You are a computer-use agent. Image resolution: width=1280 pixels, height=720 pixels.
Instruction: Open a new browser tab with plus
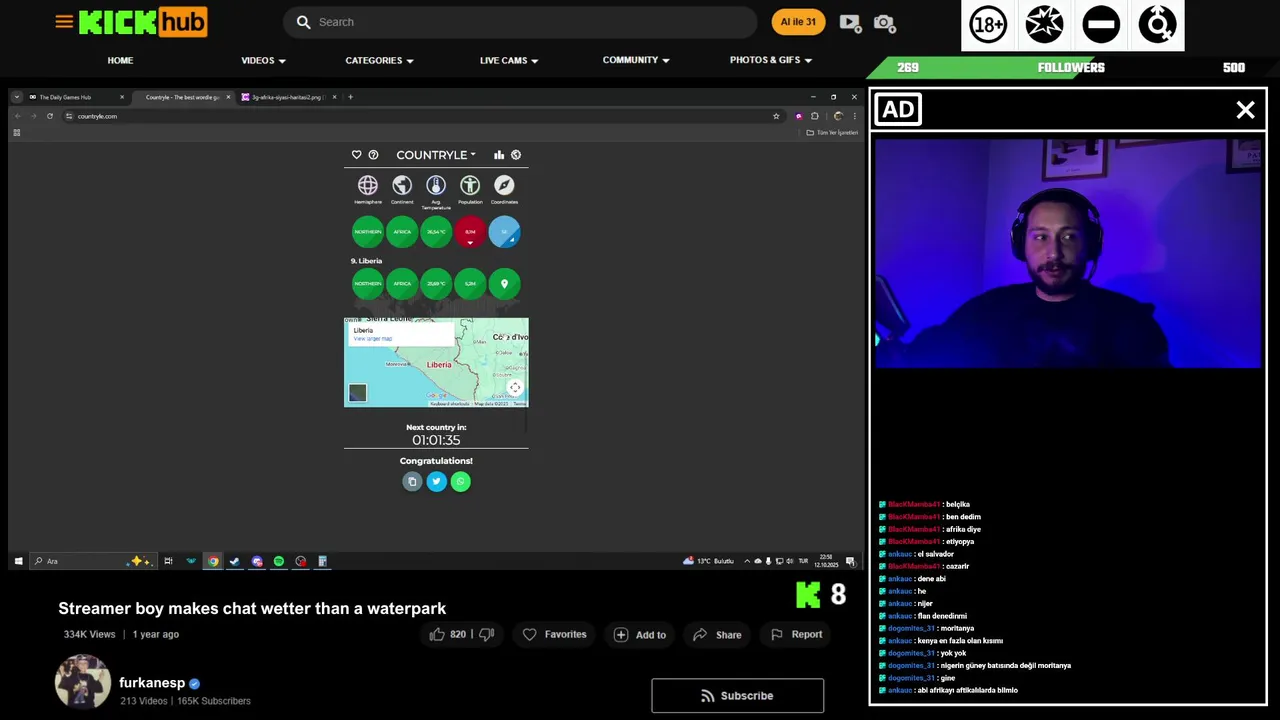350,97
